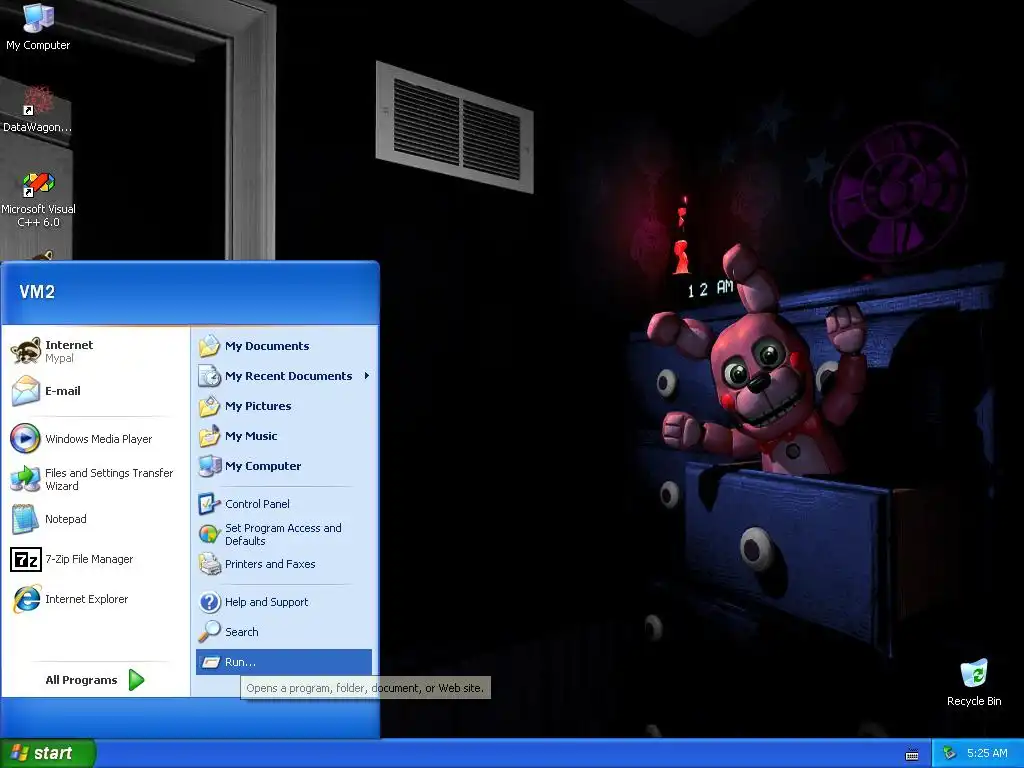
Task: Open Search from the Start menu
Action: click(x=284, y=632)
